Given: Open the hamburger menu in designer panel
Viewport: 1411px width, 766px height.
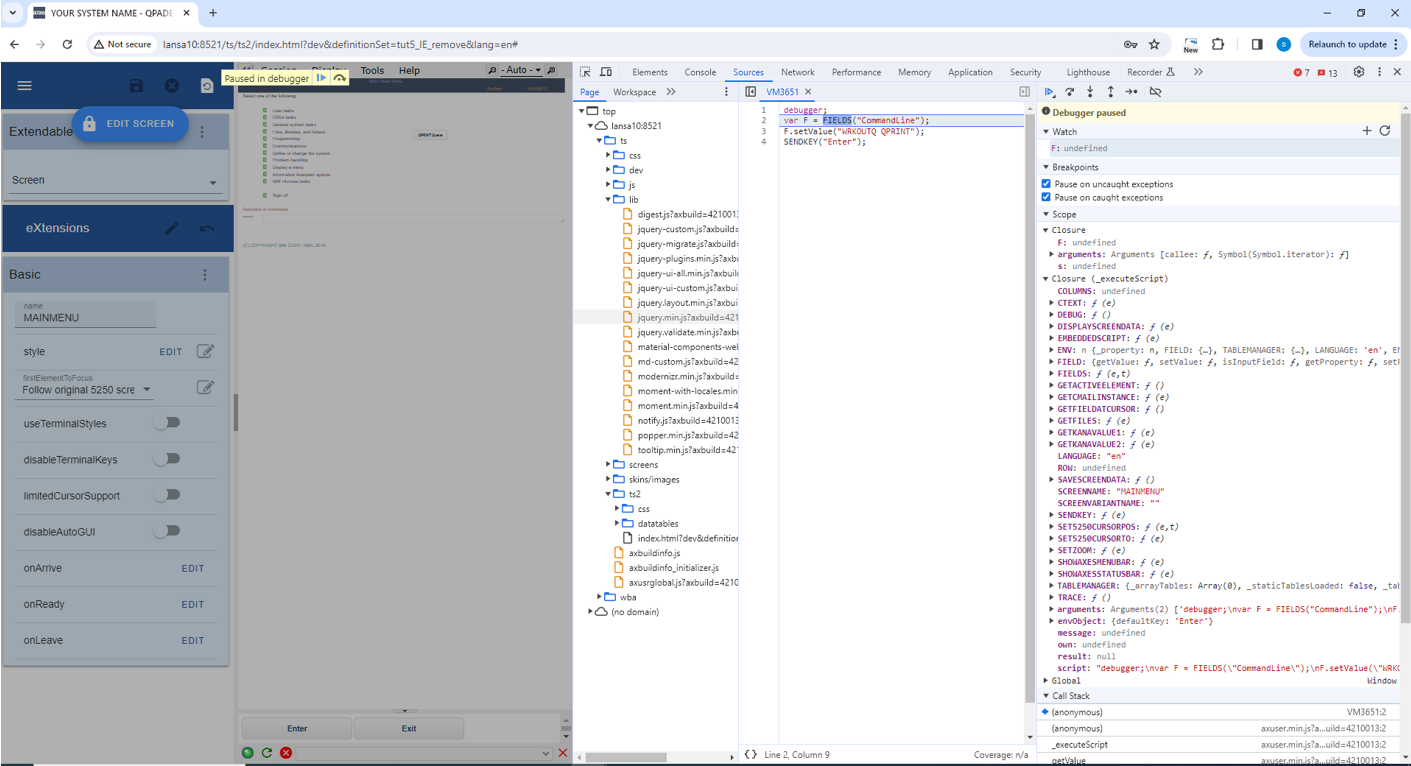Looking at the screenshot, I should [25, 86].
